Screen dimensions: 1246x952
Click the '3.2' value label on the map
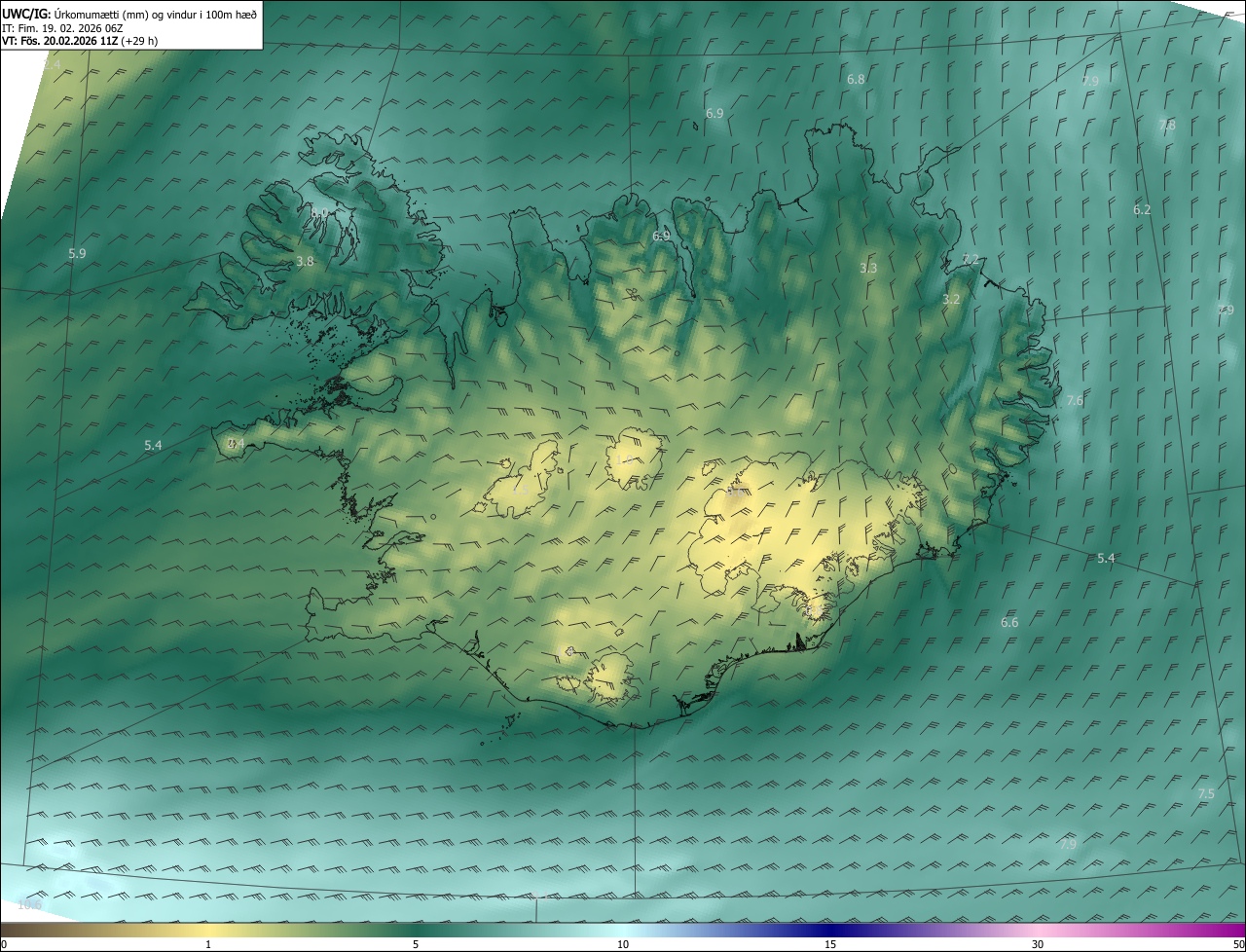(x=951, y=299)
